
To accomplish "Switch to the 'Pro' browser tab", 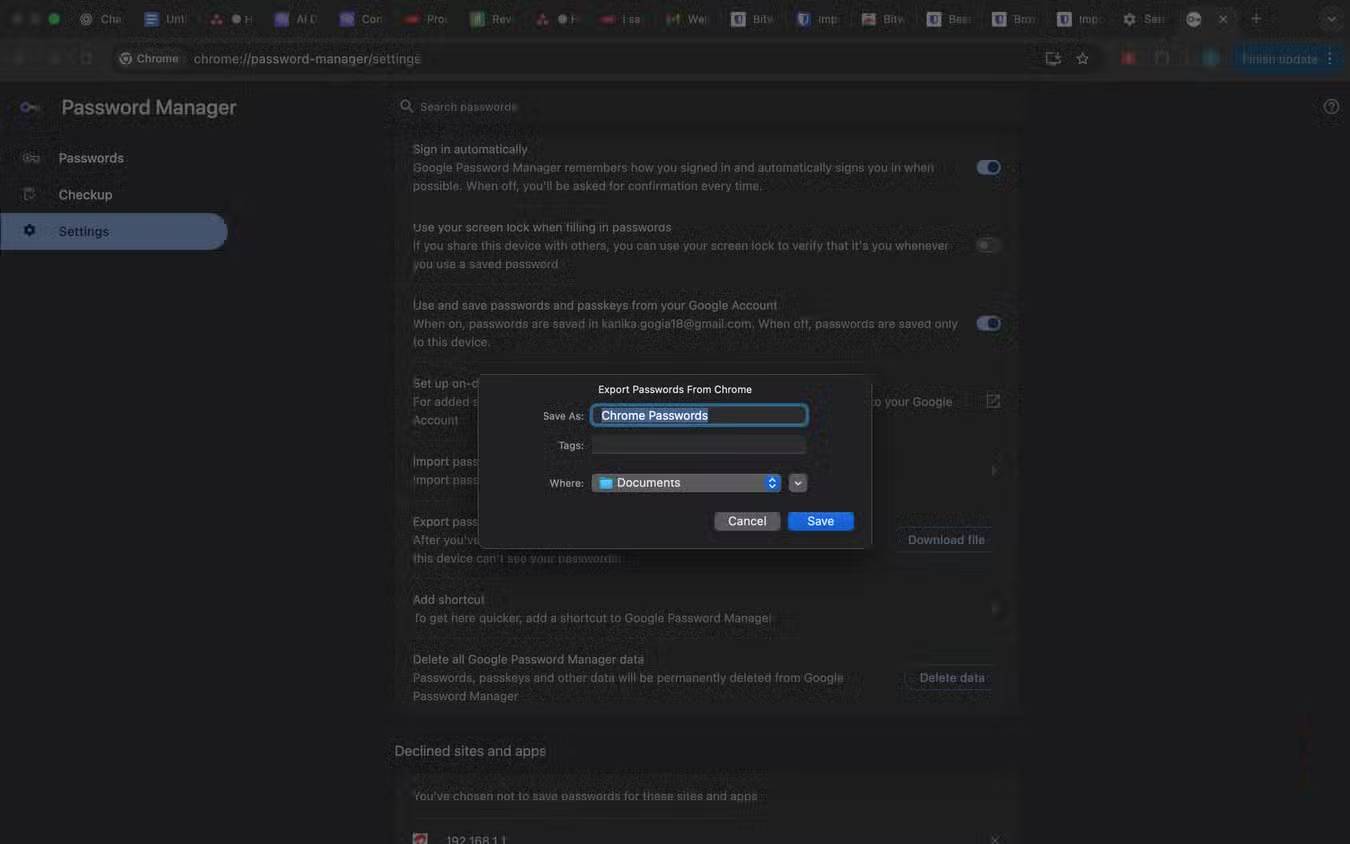I will click(427, 19).
